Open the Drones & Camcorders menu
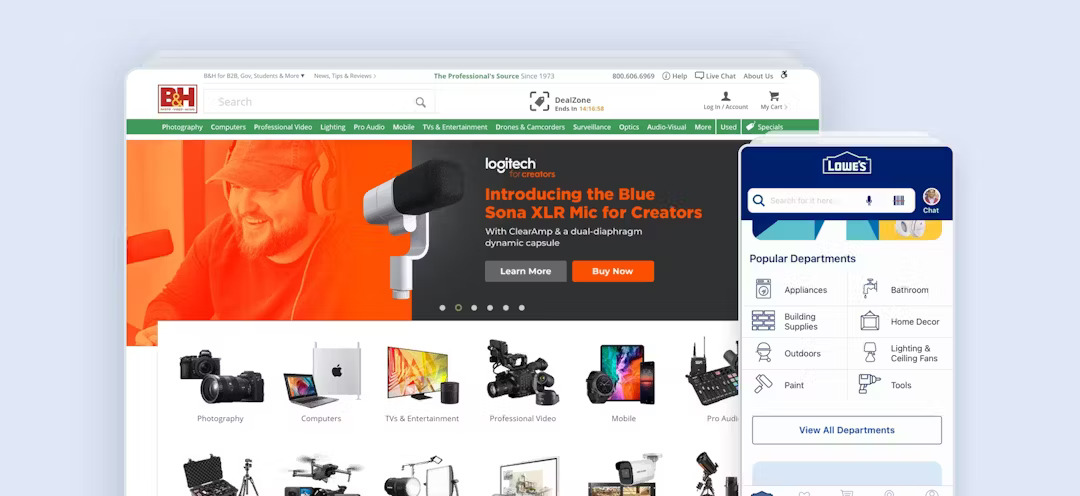Image resolution: width=1080 pixels, height=496 pixels. click(530, 127)
